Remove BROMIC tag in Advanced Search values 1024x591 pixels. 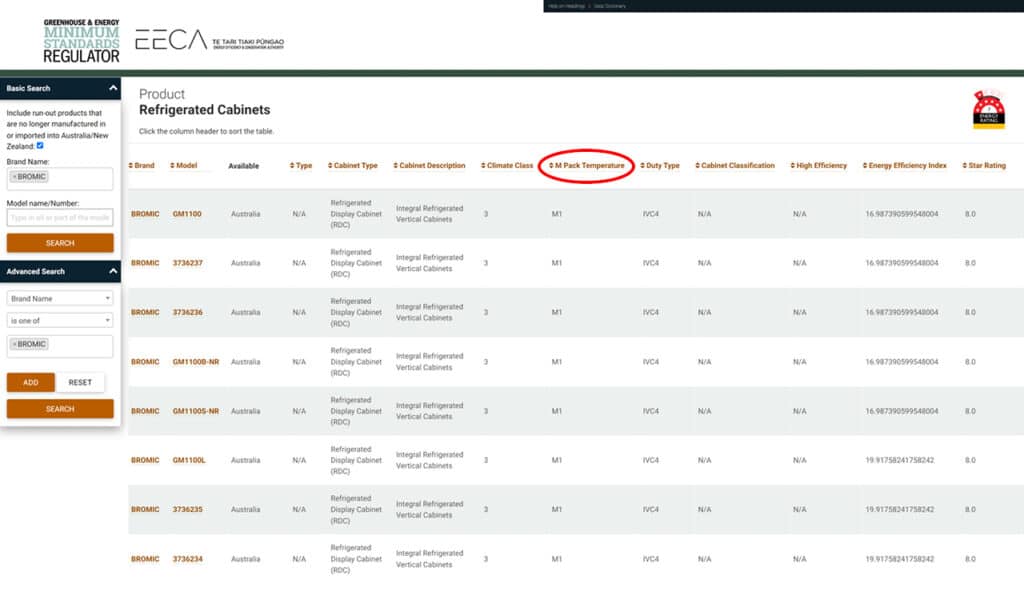[x=14, y=344]
